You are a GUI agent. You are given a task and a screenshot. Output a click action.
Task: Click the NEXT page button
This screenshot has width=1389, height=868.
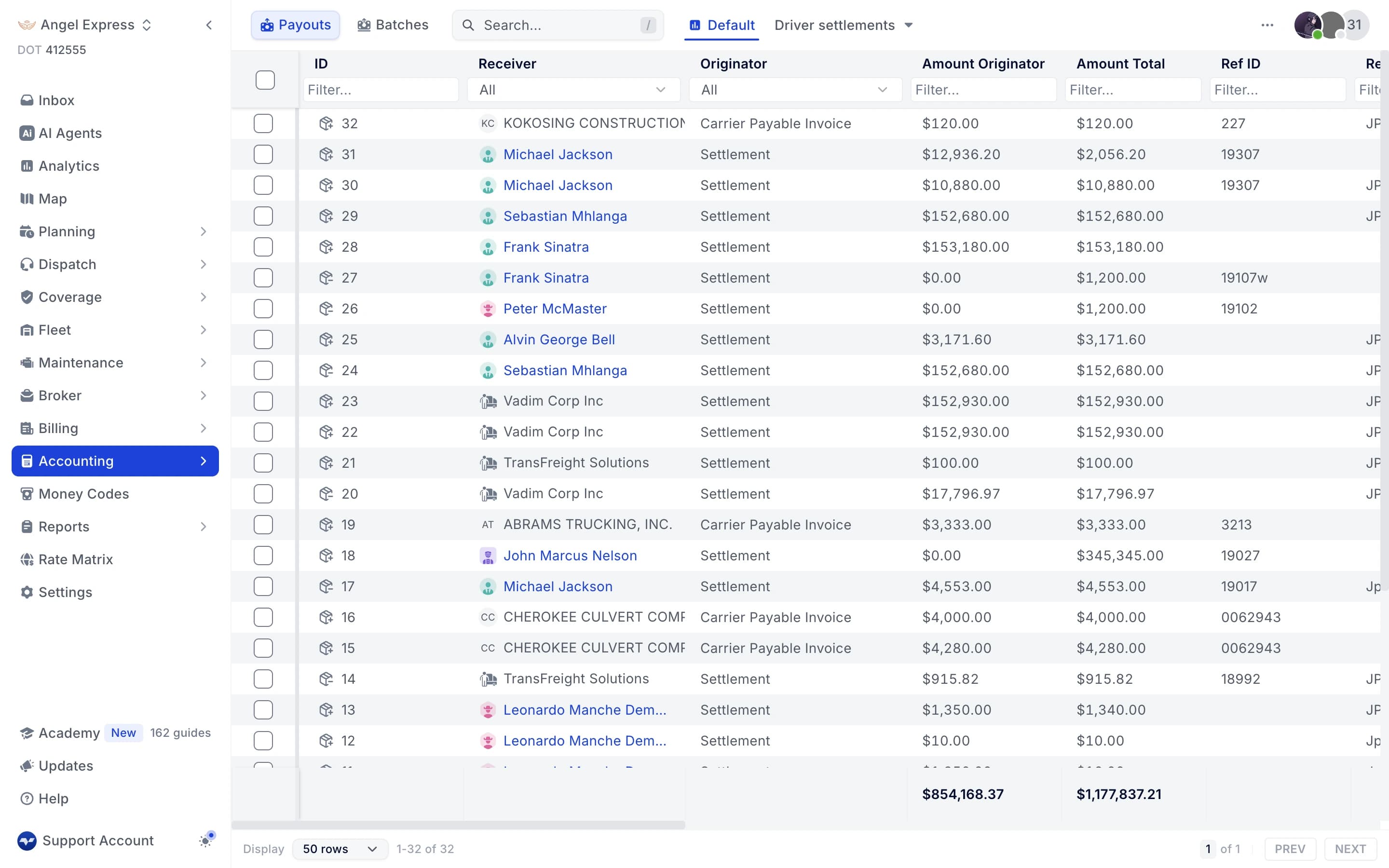tap(1350, 849)
